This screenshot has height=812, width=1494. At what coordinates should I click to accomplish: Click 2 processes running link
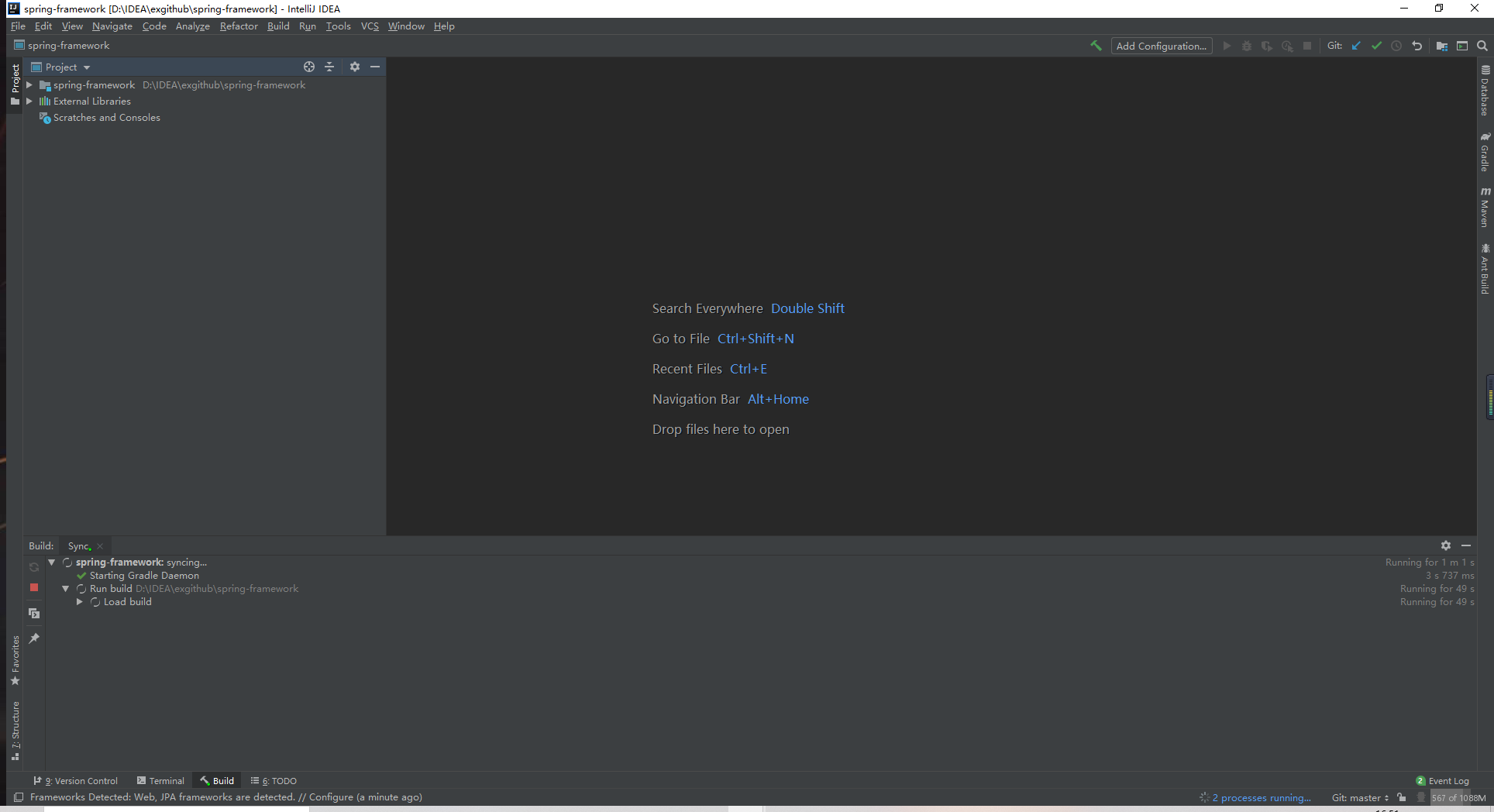[1262, 797]
